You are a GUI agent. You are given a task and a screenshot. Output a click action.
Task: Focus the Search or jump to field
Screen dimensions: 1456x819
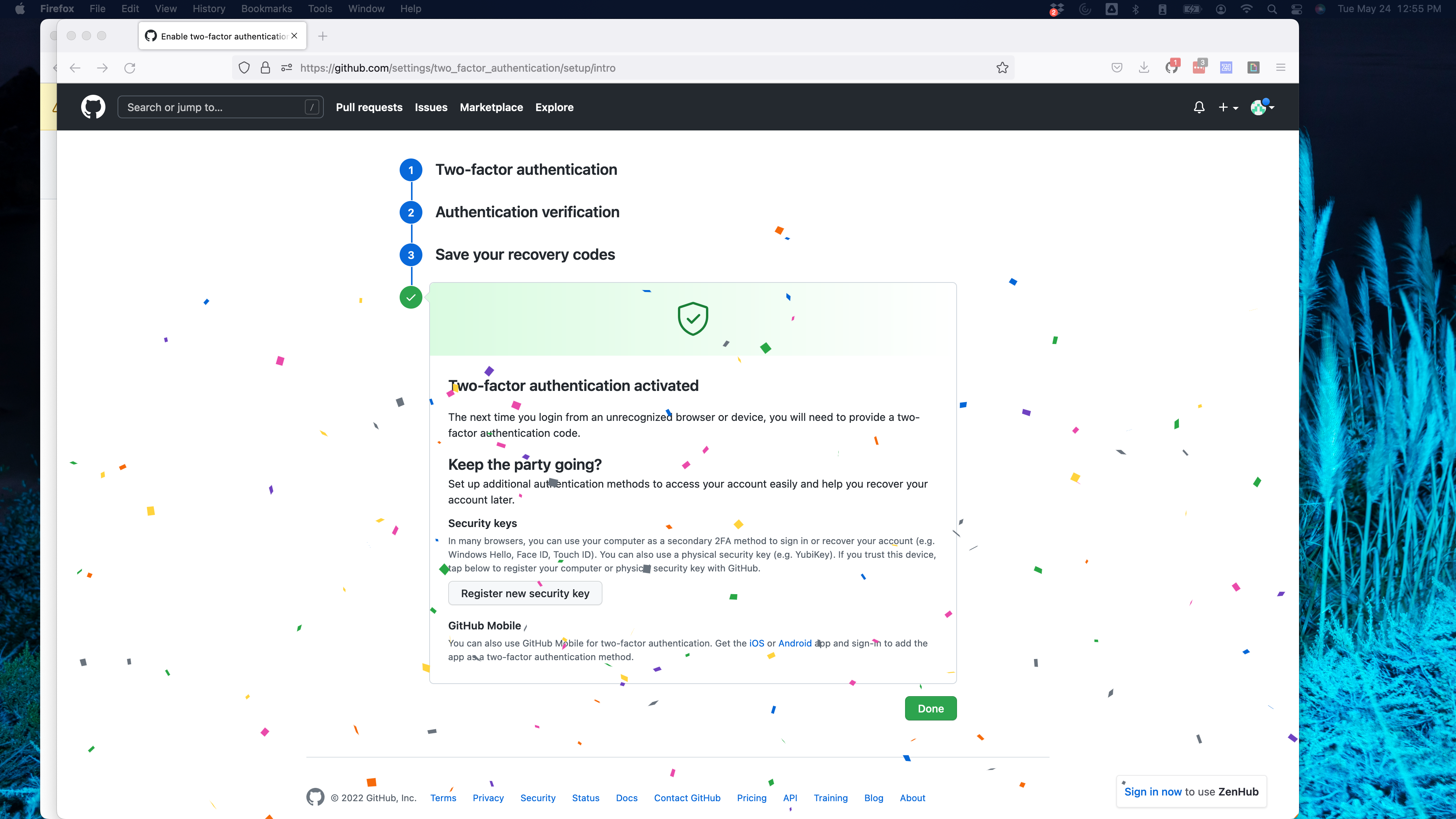[220, 107]
